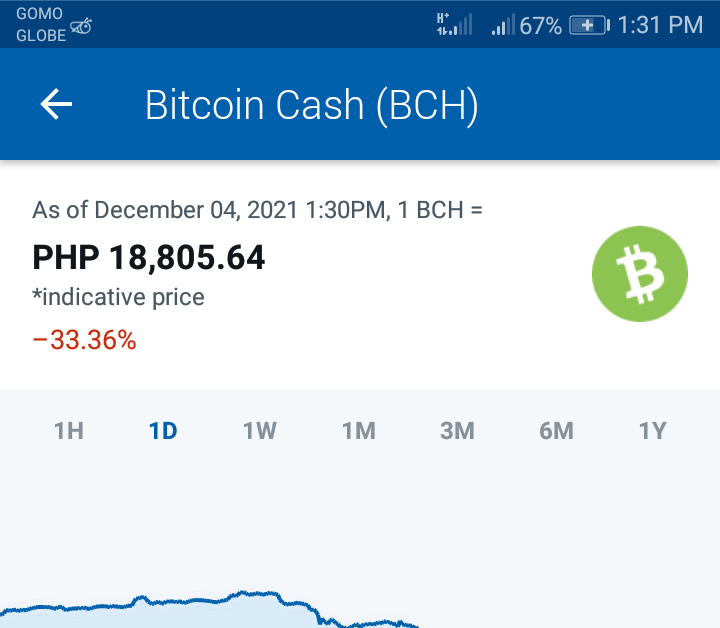
Task: Tap the green Bitcoin Cash logo
Action: tap(640, 274)
